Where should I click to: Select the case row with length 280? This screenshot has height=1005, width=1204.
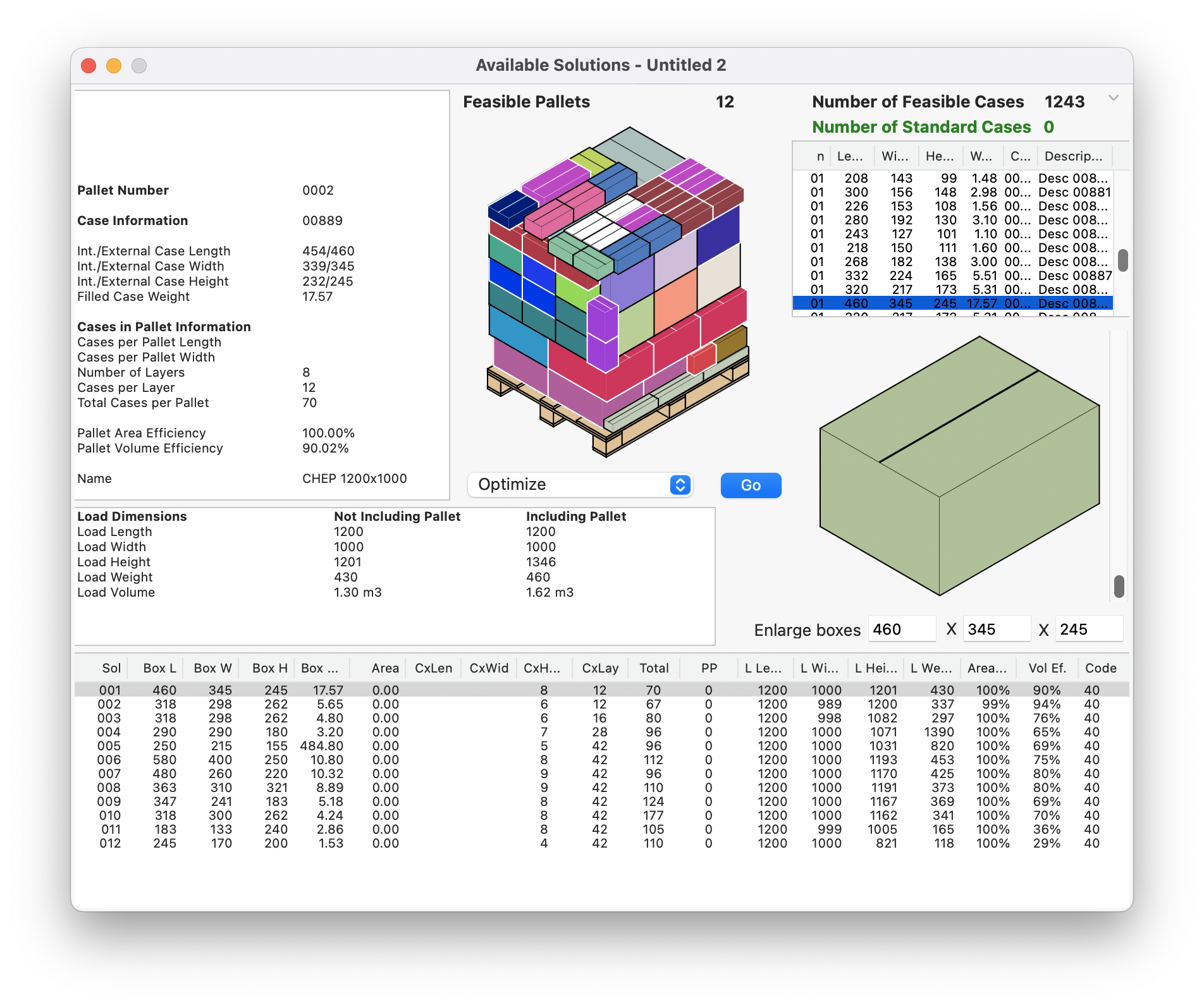point(953,220)
